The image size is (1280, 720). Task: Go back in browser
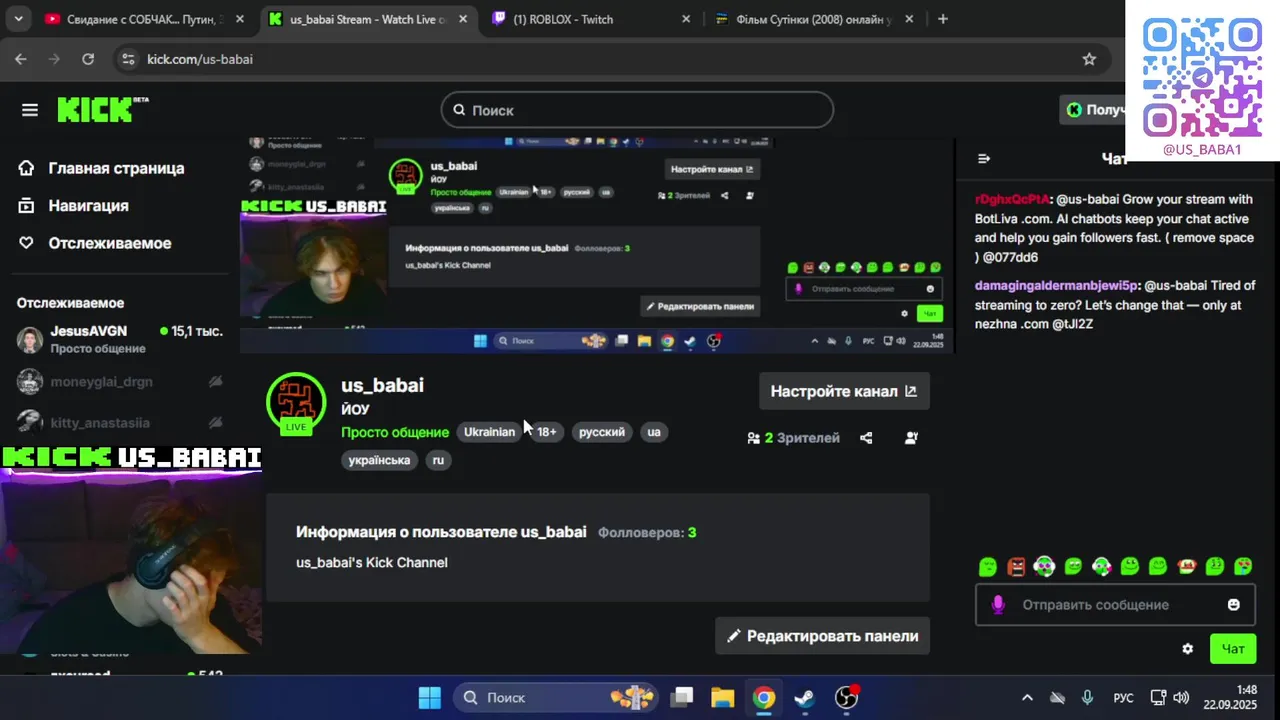(21, 59)
